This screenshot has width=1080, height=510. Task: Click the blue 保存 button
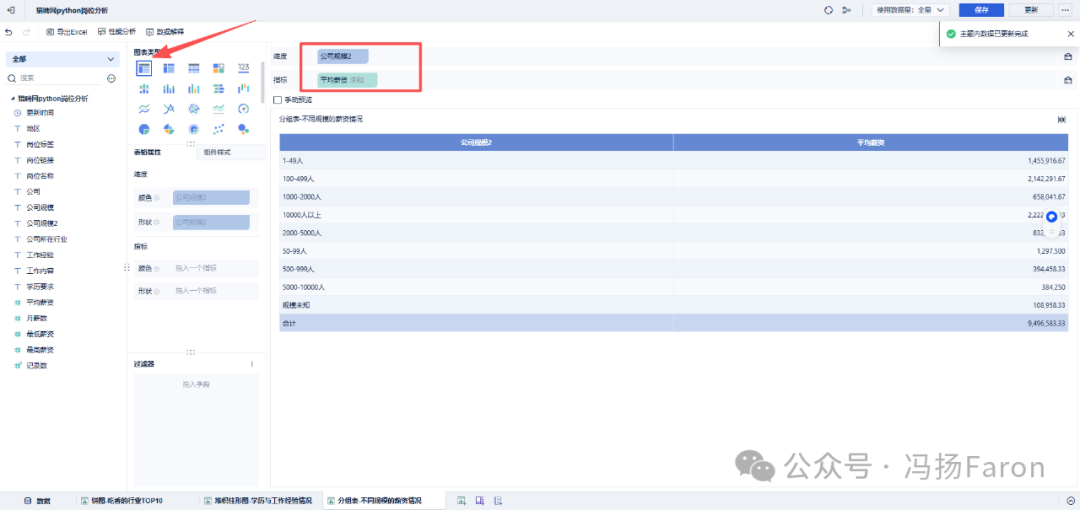982,10
